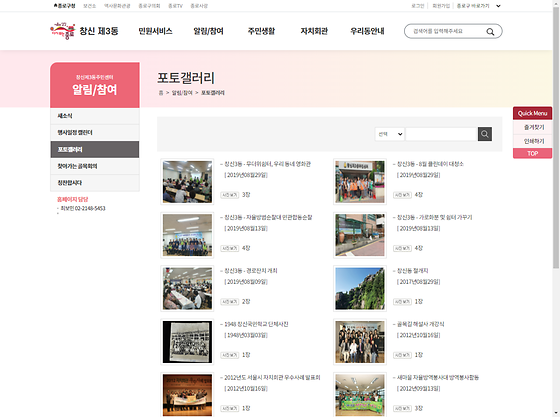The height and width of the screenshot is (417, 560).
Task: Open thumbnail of 골목길 해설사 개강식
Action: click(360, 342)
